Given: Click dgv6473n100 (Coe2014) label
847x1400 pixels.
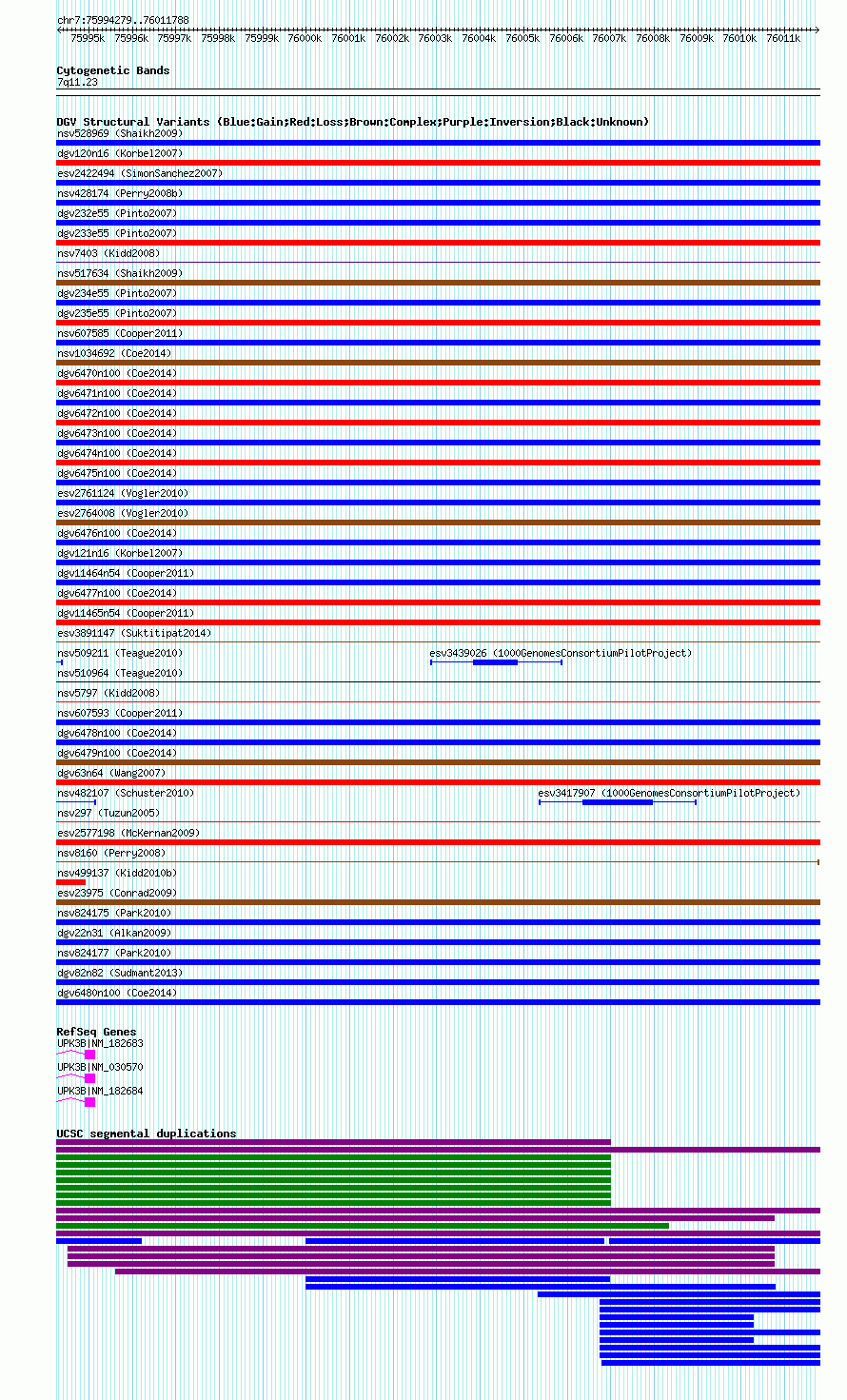Looking at the screenshot, I should [x=117, y=433].
